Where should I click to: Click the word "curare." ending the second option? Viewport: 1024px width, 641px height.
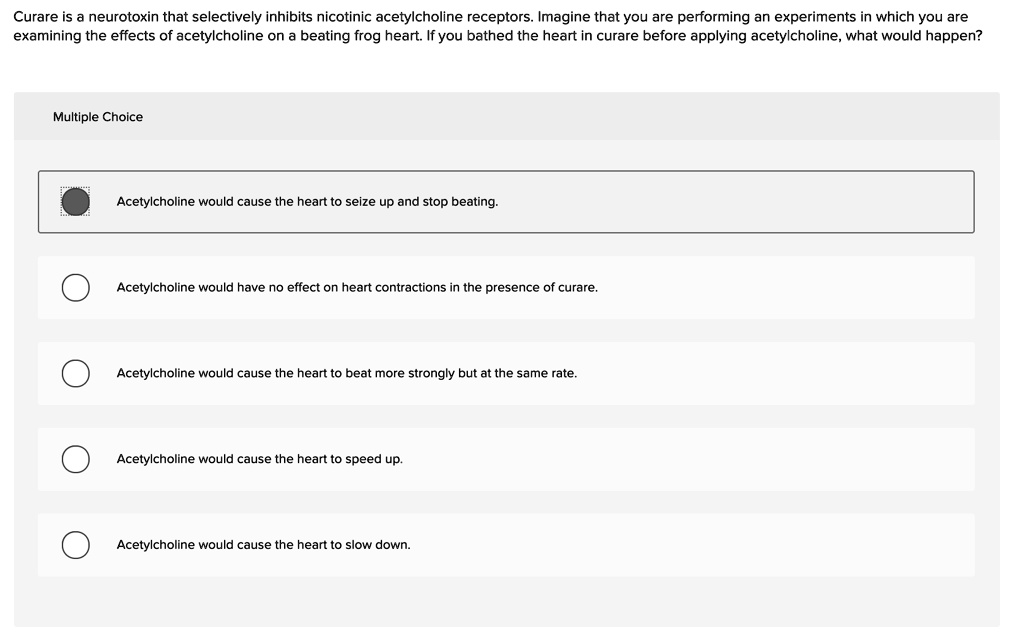[578, 287]
